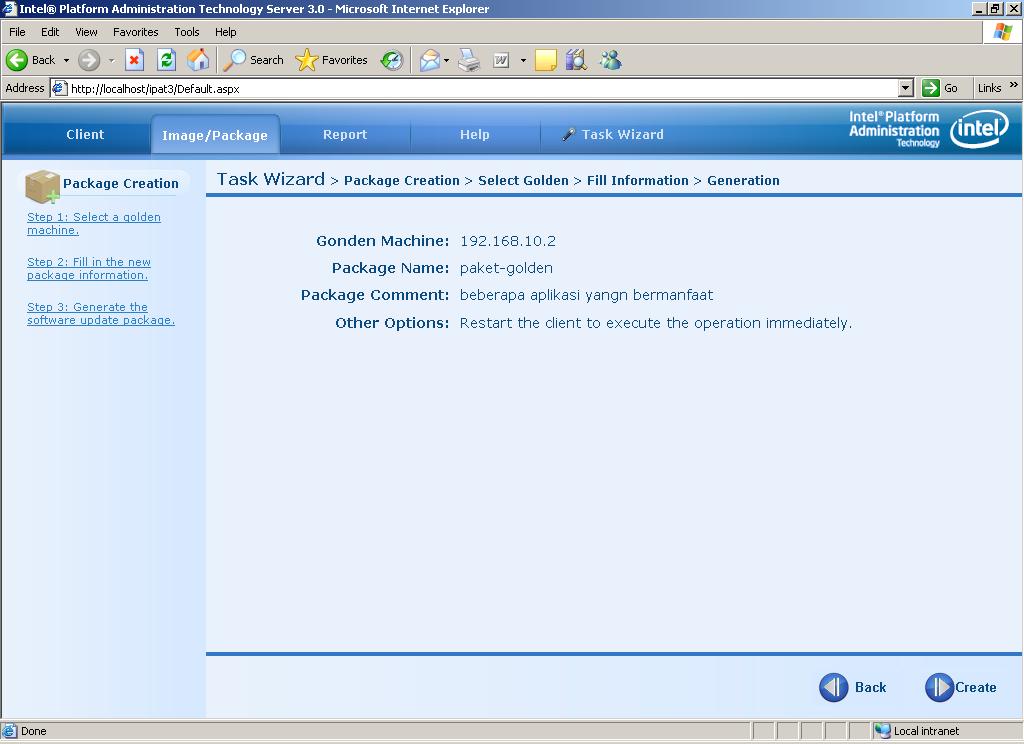Click the green Go arrow button

click(x=931, y=88)
